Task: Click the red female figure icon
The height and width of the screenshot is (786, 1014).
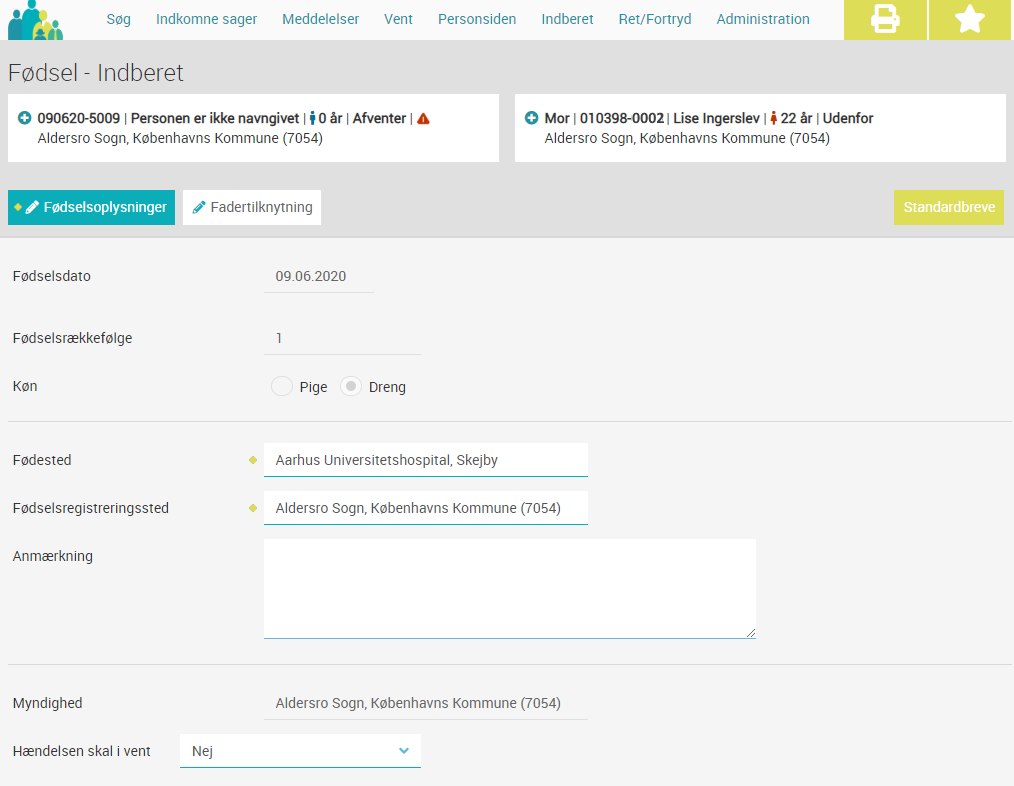Action: tap(773, 118)
